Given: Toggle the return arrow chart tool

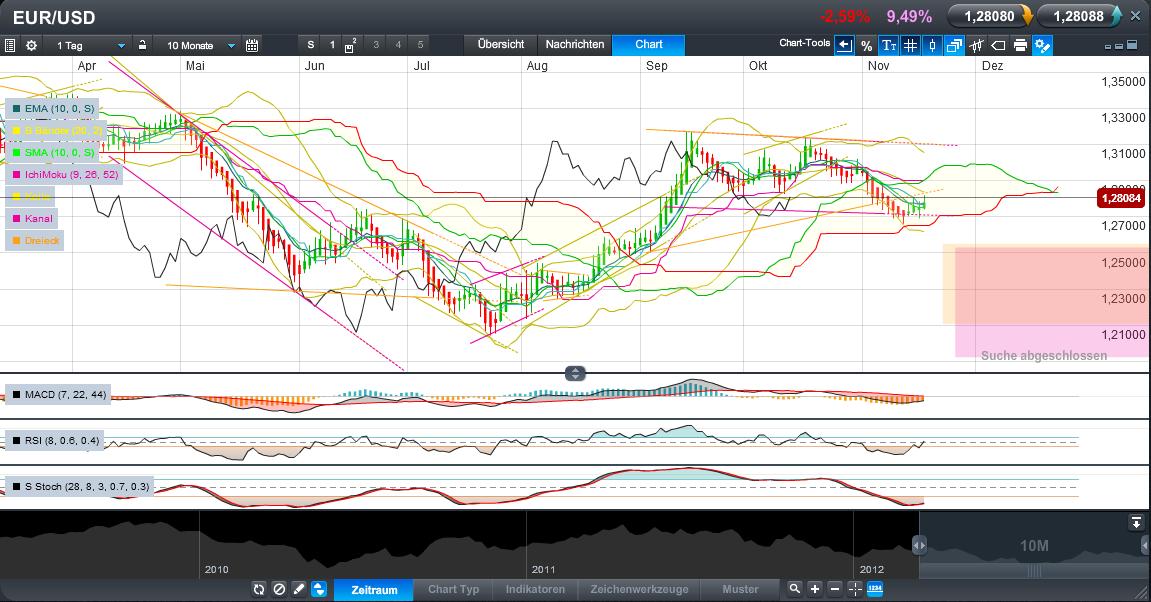Looking at the screenshot, I should coord(844,46).
